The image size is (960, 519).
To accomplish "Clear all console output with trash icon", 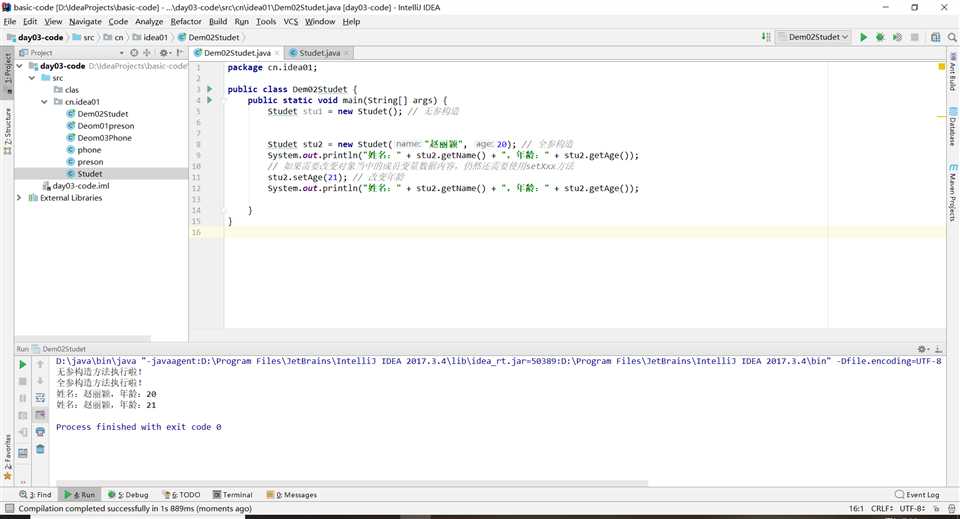I will (40, 449).
